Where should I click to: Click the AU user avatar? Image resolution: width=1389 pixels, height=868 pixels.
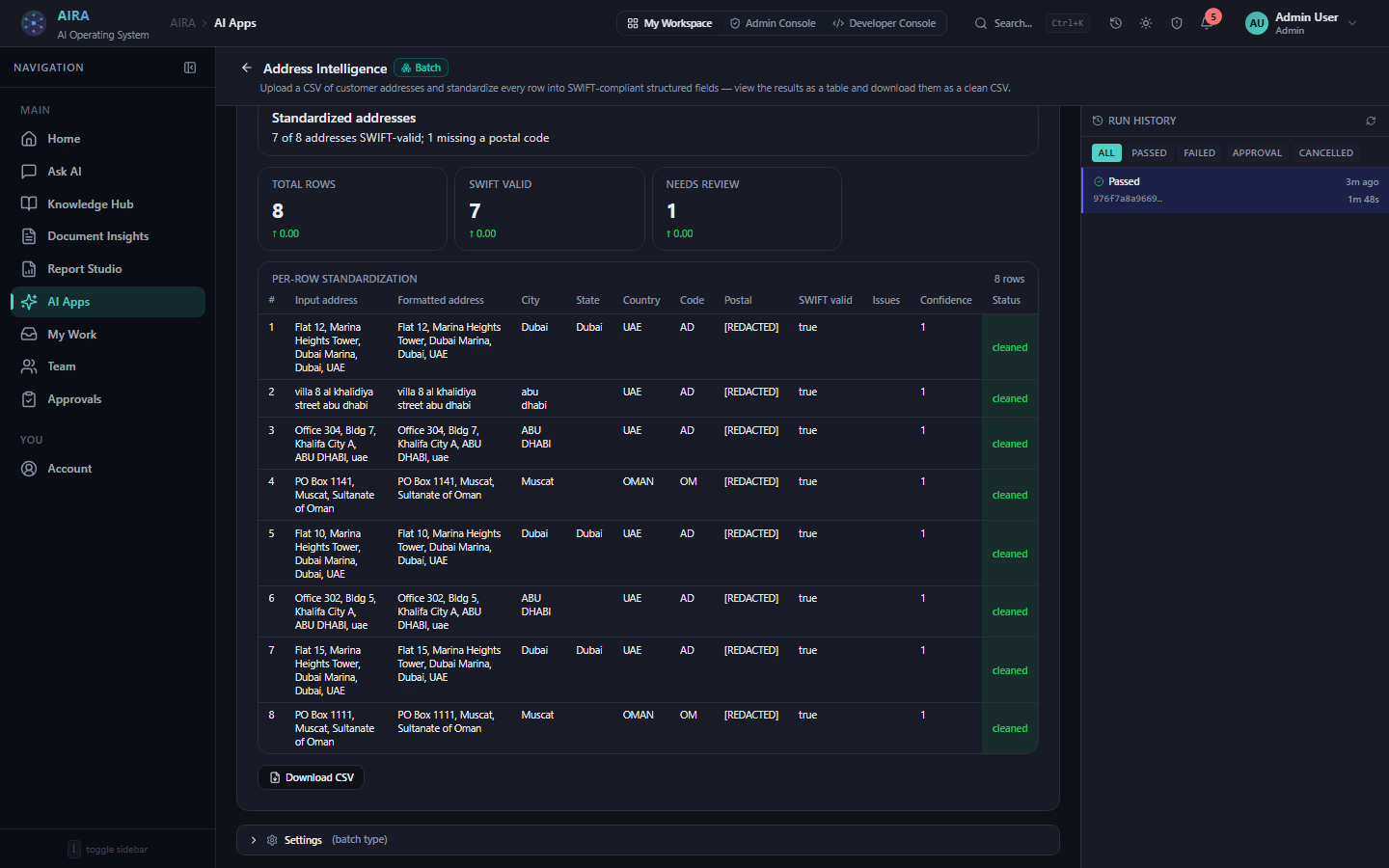coord(1257,23)
